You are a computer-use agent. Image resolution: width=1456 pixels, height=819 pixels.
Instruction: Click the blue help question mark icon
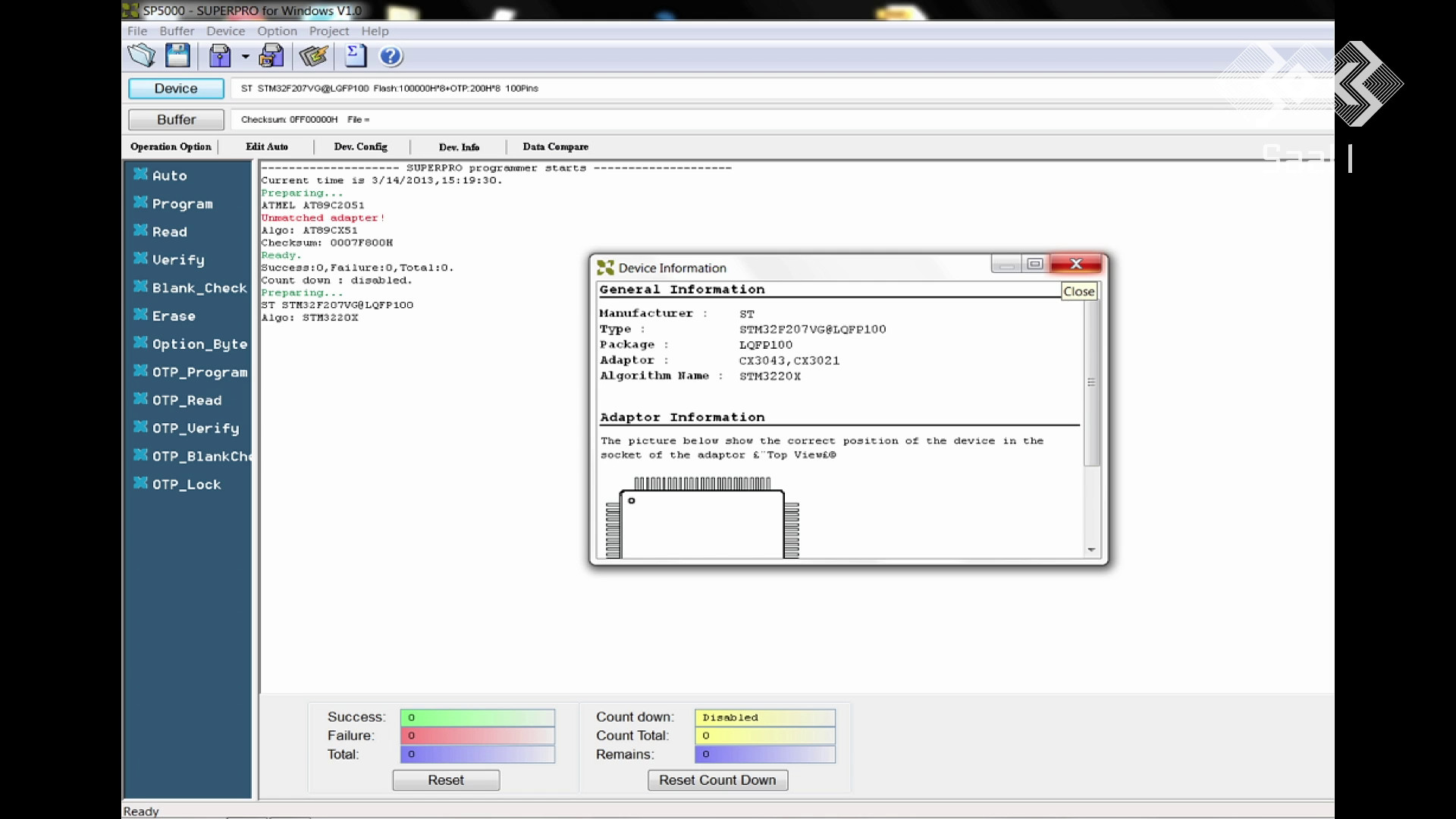[x=391, y=56]
